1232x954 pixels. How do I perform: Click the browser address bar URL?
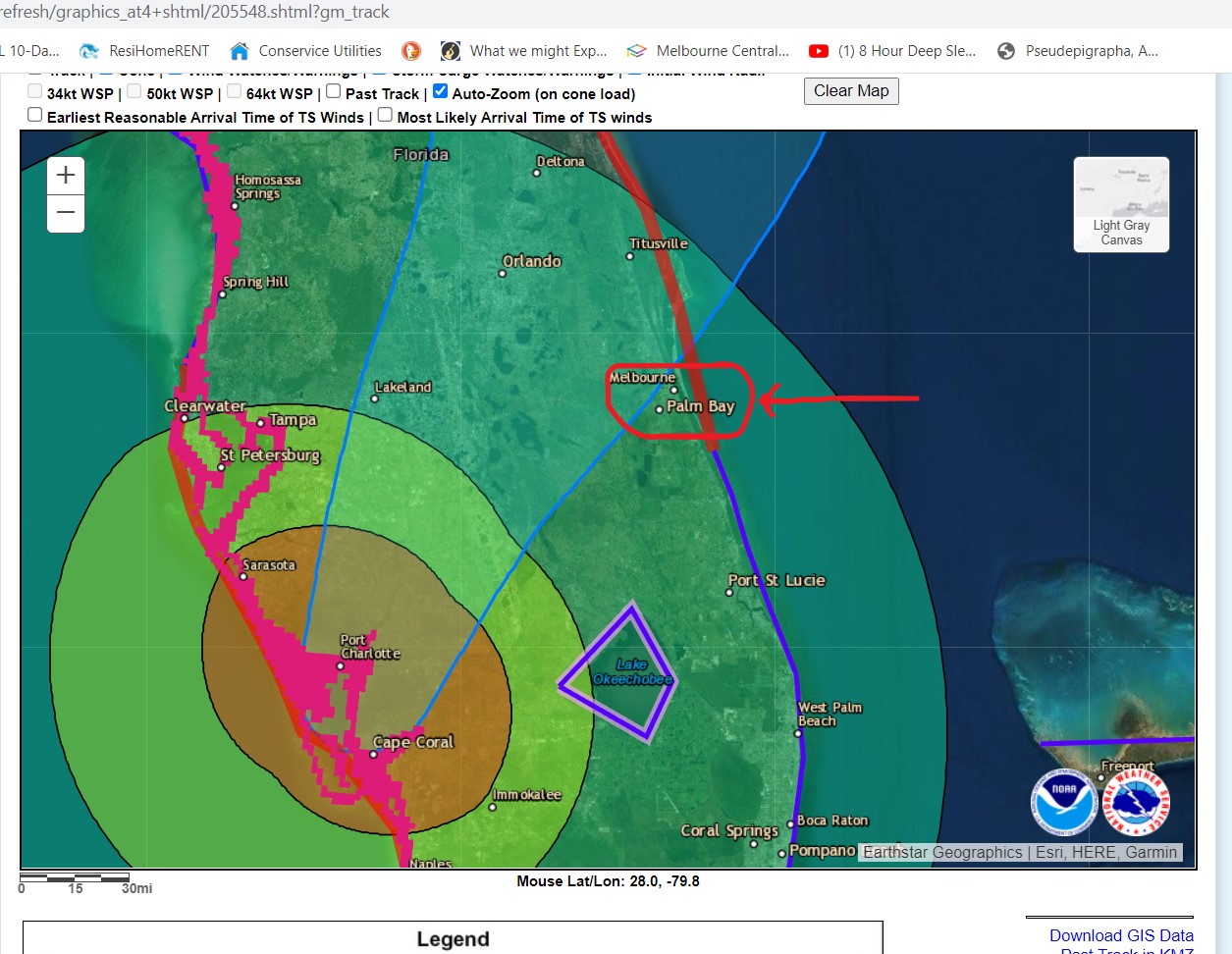196,12
